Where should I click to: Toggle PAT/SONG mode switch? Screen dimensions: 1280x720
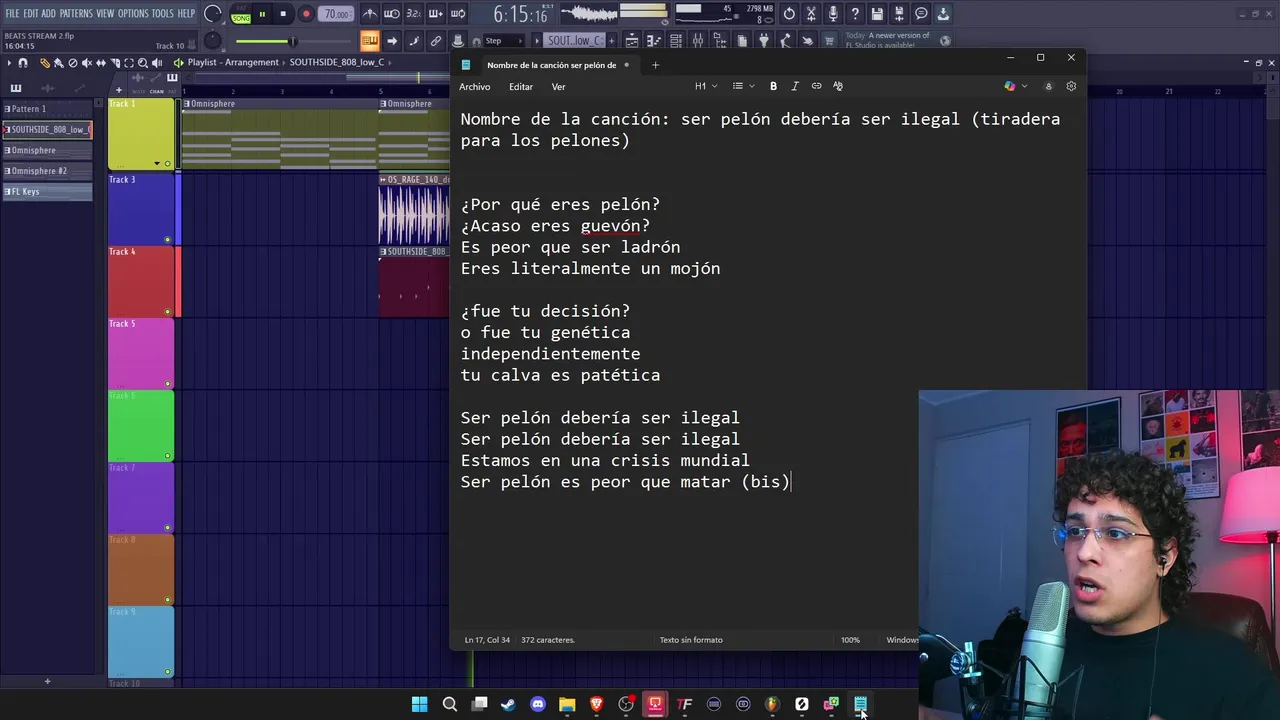[x=241, y=14]
